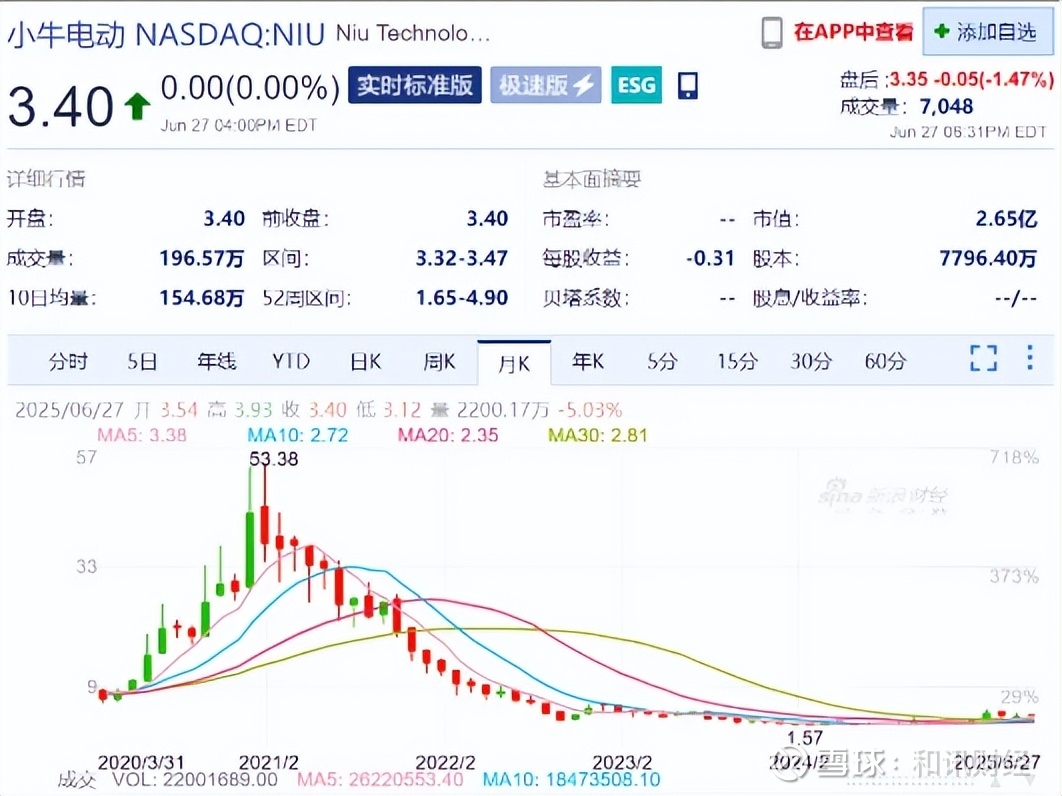1062x796 pixels.
Task: Open the three-dot chart options menu
Action: coord(1029,357)
